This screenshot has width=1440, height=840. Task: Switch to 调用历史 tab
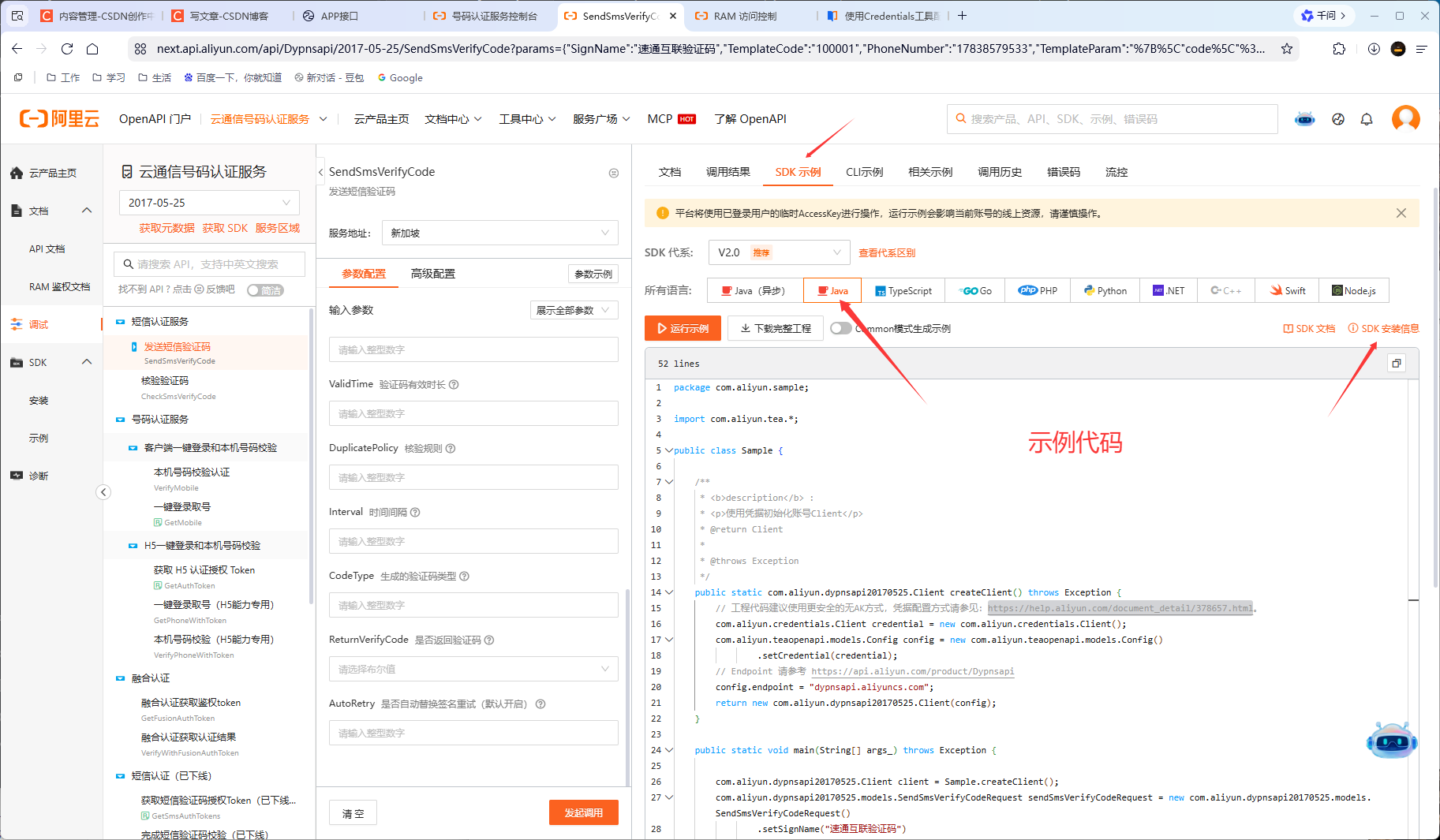point(1000,172)
